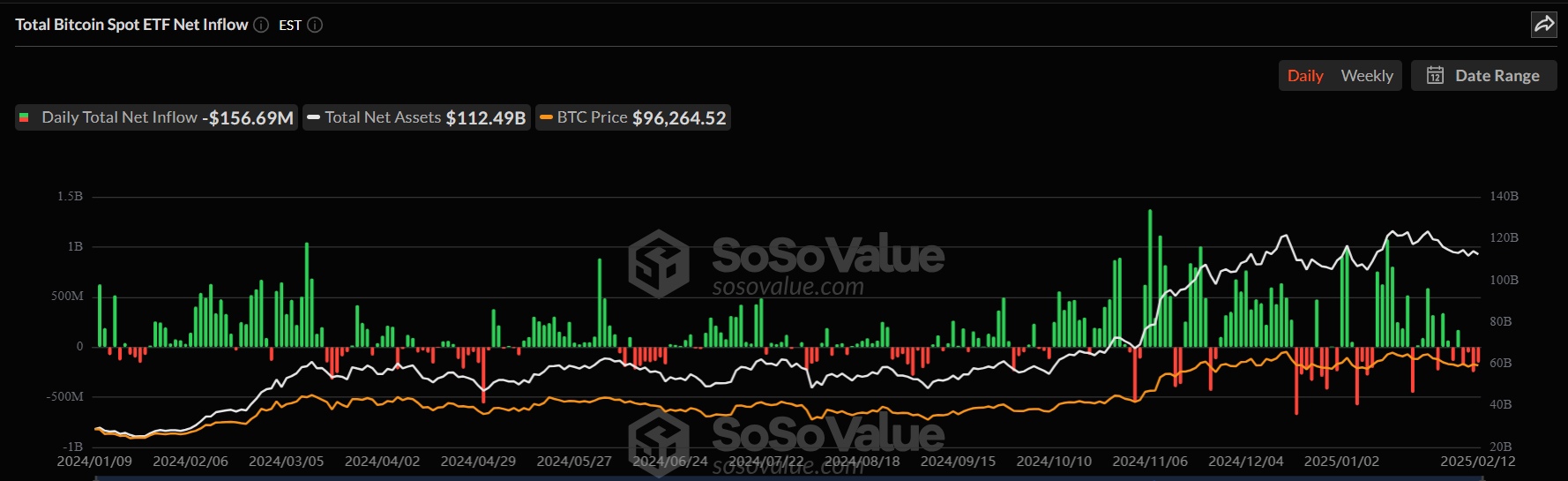Click the 20B right axis label

pyautogui.click(x=1501, y=447)
